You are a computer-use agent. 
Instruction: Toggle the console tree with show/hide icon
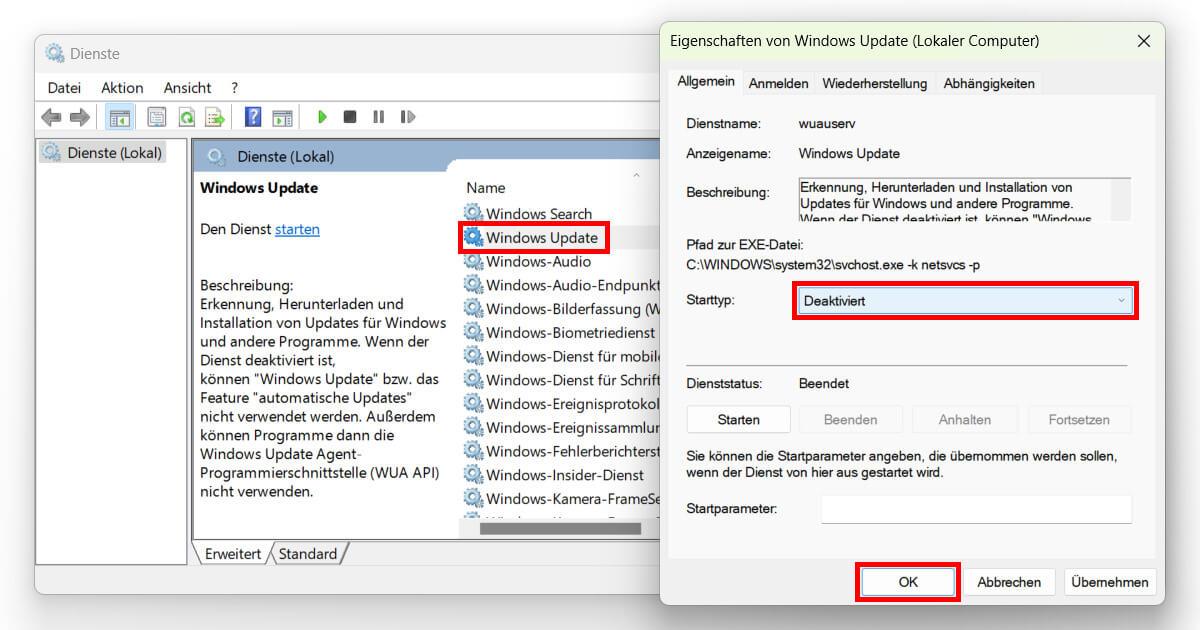point(119,117)
